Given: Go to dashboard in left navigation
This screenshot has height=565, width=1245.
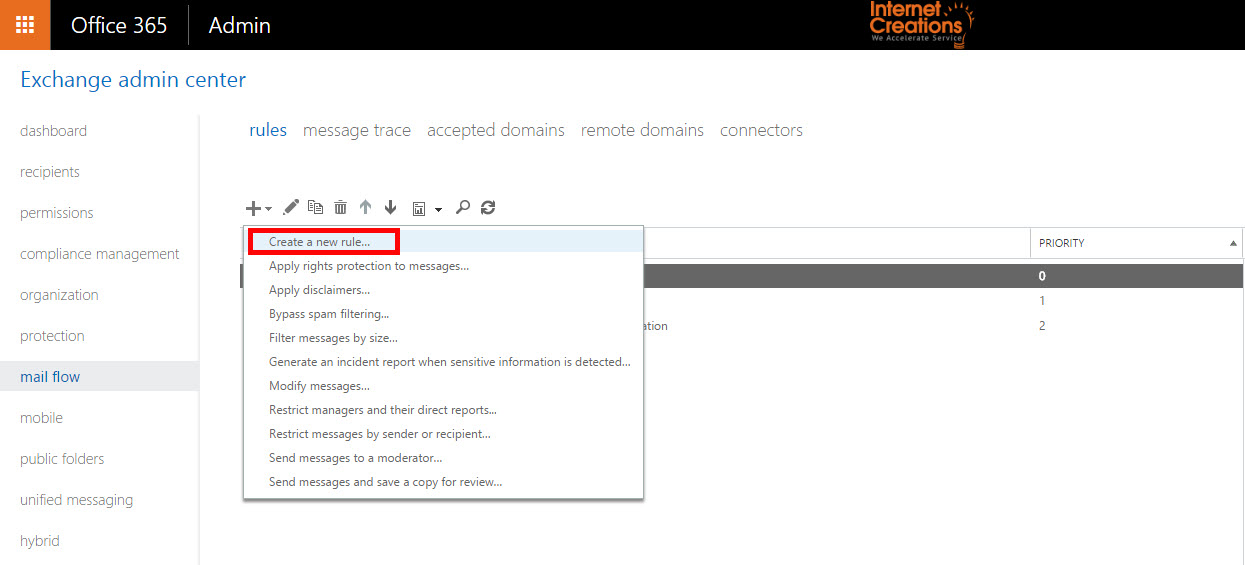Looking at the screenshot, I should point(53,131).
